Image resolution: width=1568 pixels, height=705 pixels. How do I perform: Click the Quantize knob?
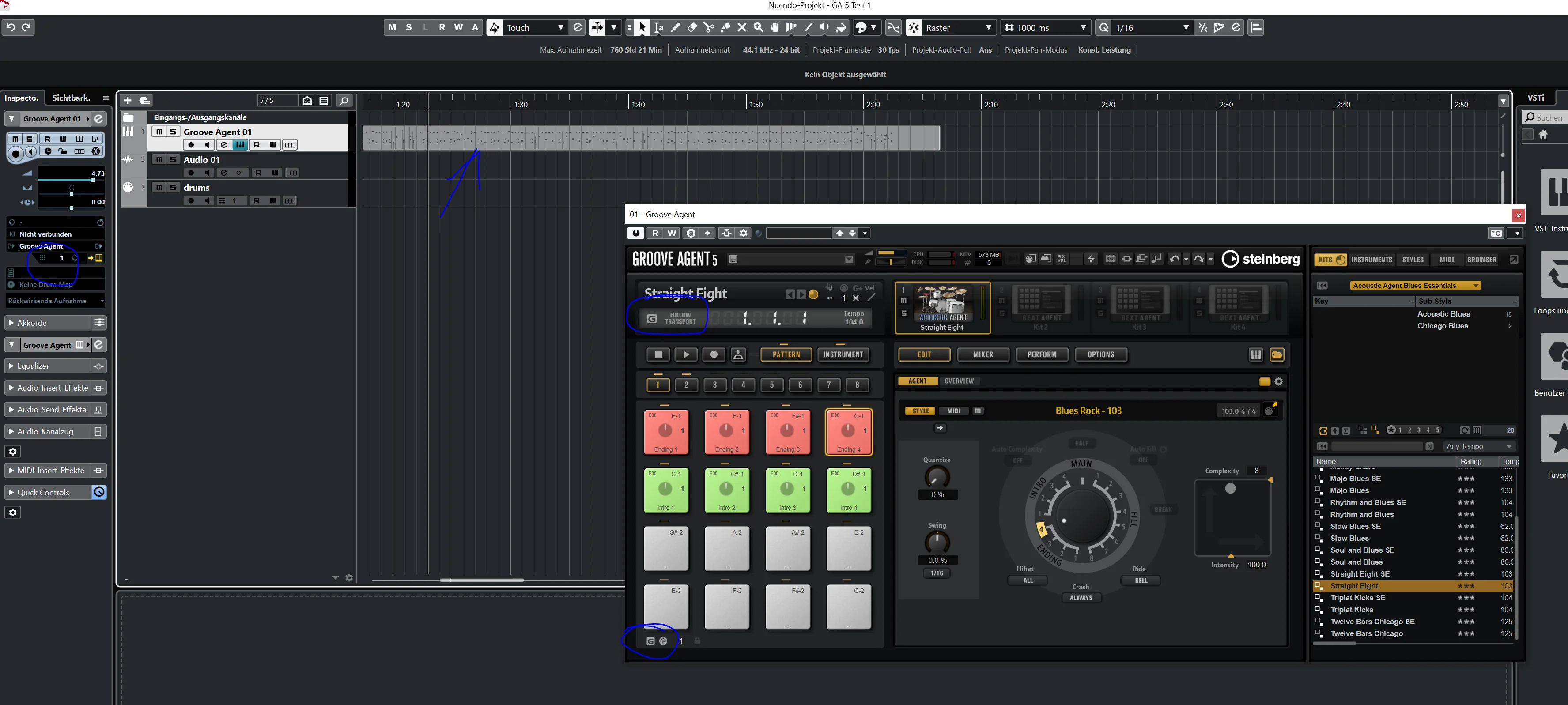[937, 477]
